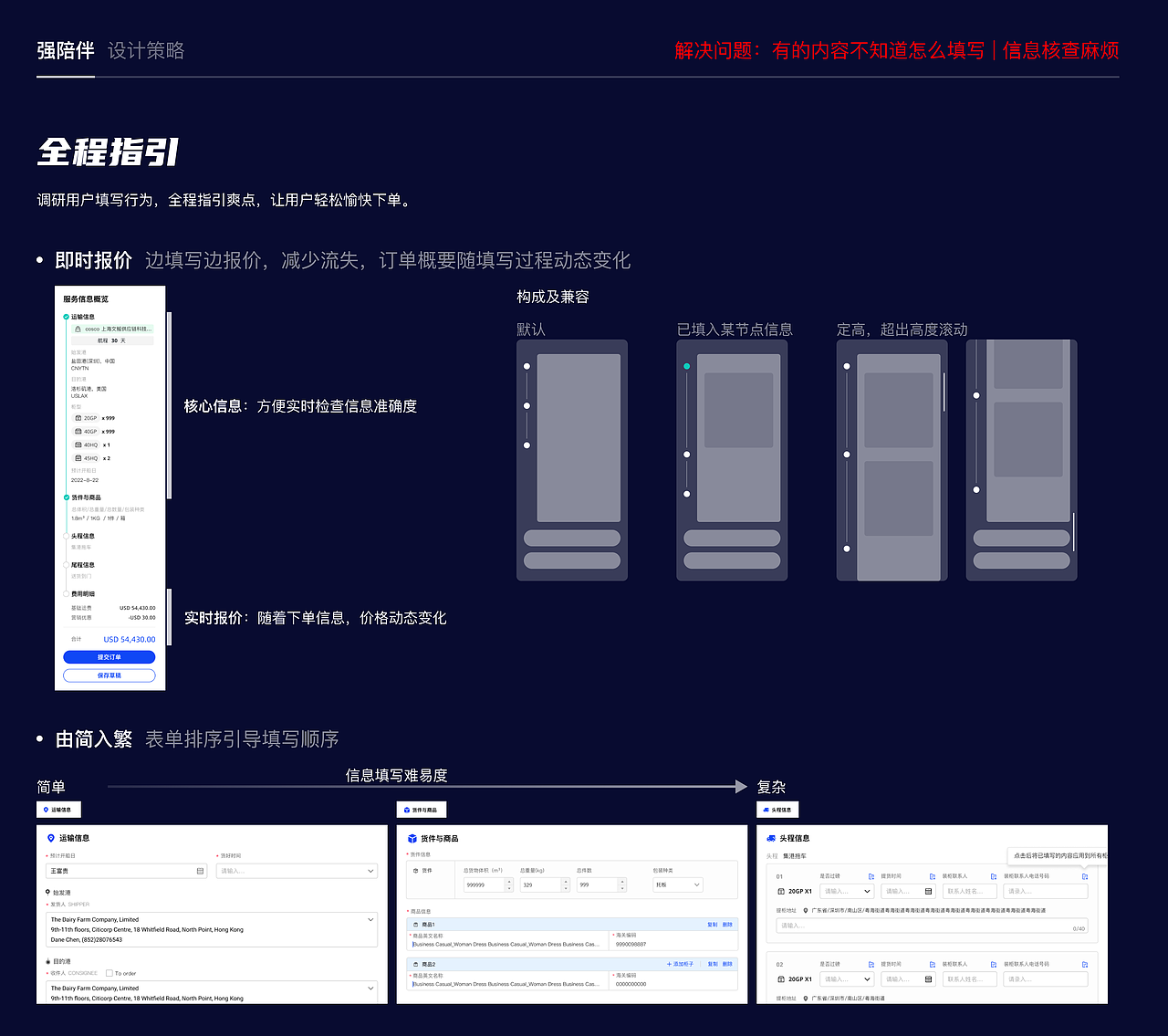
Task: Click the 提交订单 submit order button
Action: point(109,658)
